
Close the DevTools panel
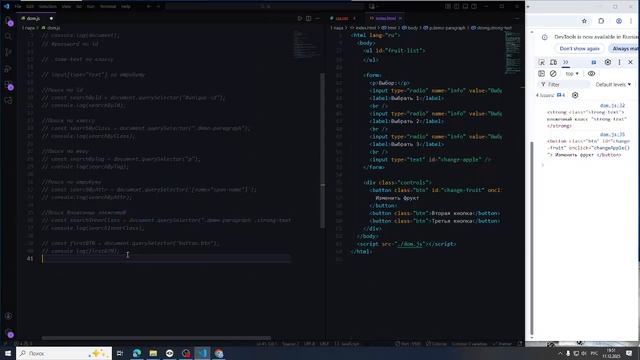(631, 62)
